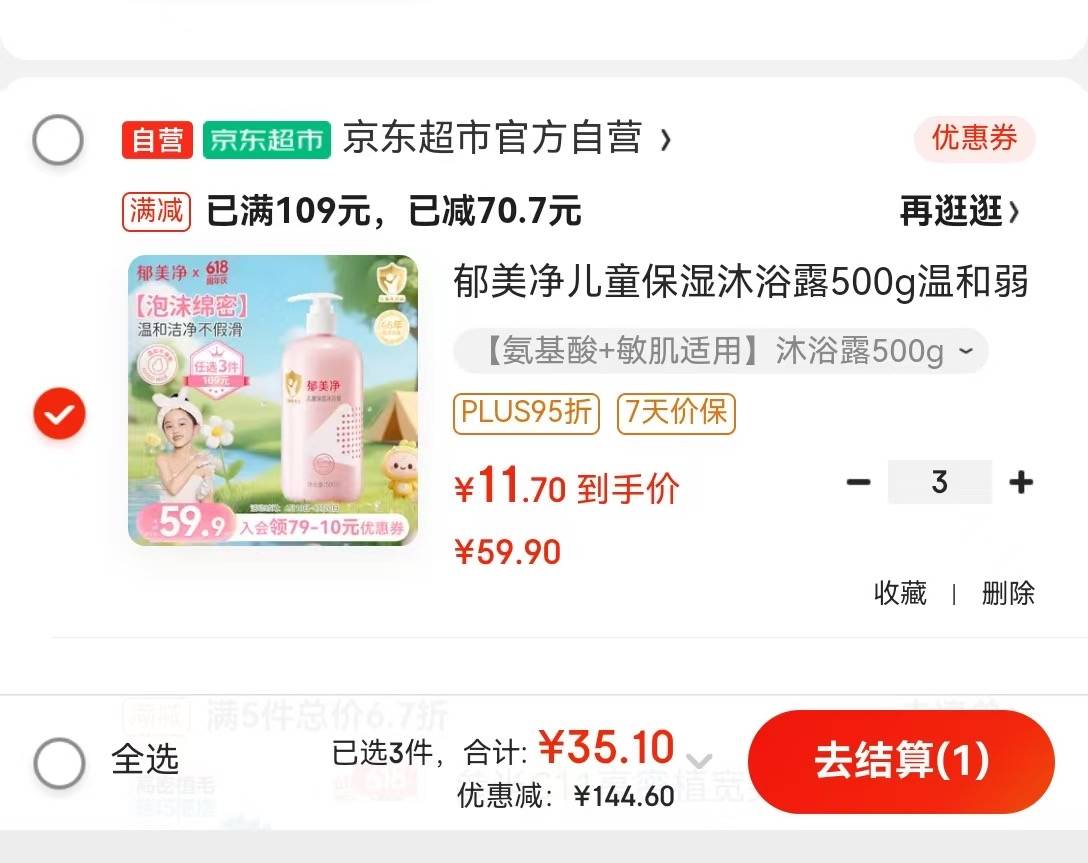This screenshot has width=1088, height=863.
Task: Open store via chevron after 京东超市官方自营
Action: 665,140
